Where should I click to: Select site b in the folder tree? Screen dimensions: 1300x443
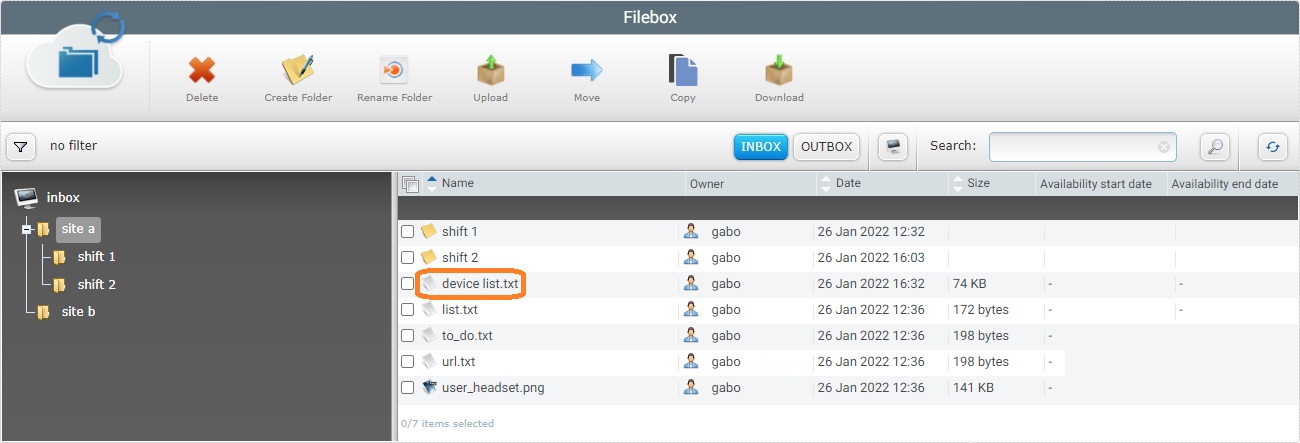(x=78, y=312)
